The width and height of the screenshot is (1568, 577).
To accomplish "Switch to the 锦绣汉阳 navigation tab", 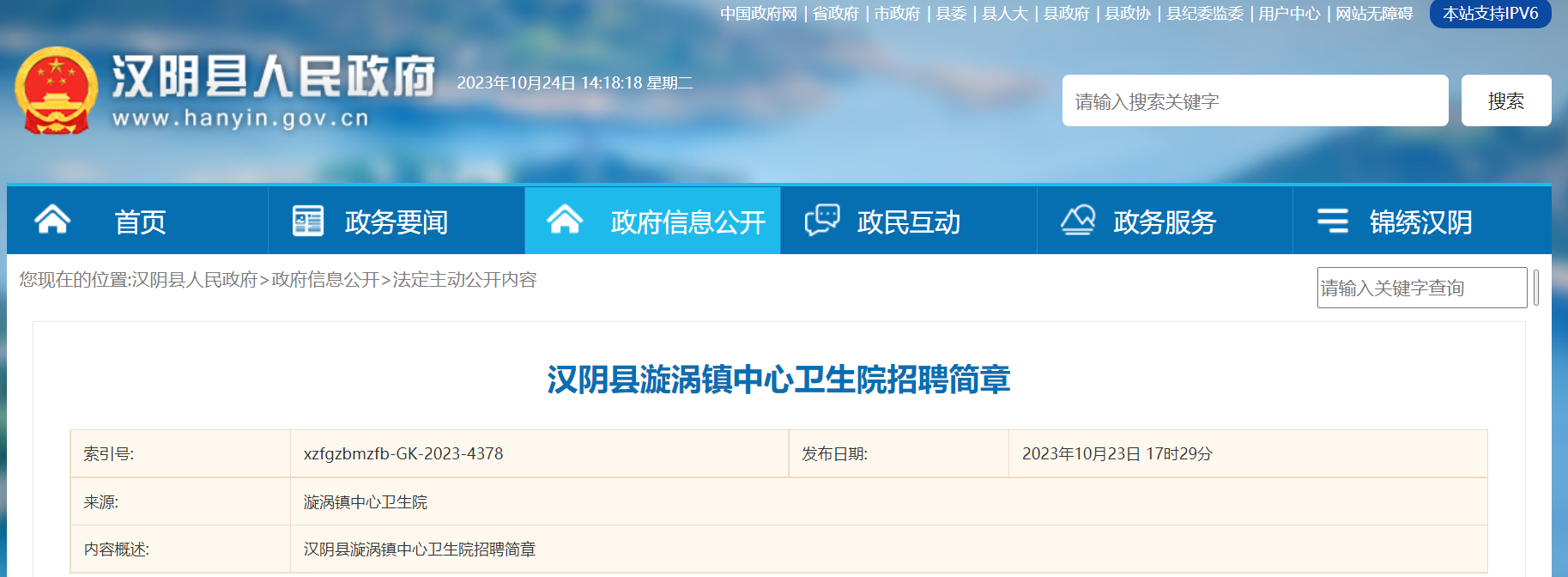I will click(x=1421, y=221).
